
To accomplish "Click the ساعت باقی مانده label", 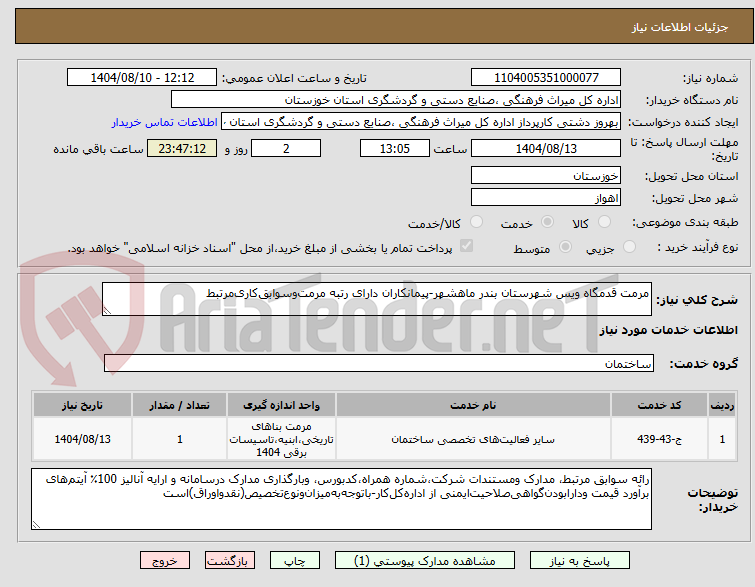I will point(98,149).
